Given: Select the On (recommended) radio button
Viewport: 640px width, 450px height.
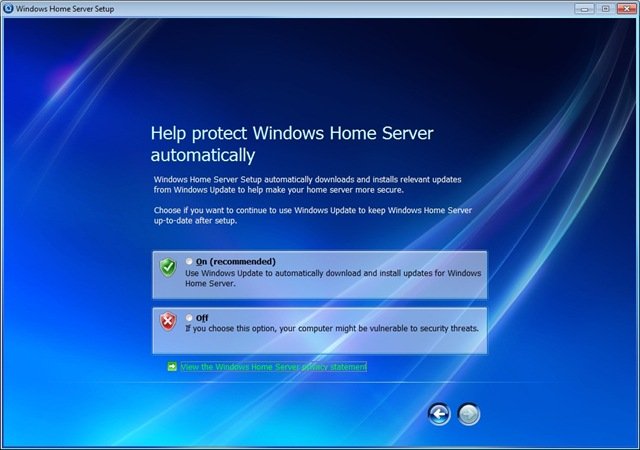Looking at the screenshot, I should tap(189, 261).
